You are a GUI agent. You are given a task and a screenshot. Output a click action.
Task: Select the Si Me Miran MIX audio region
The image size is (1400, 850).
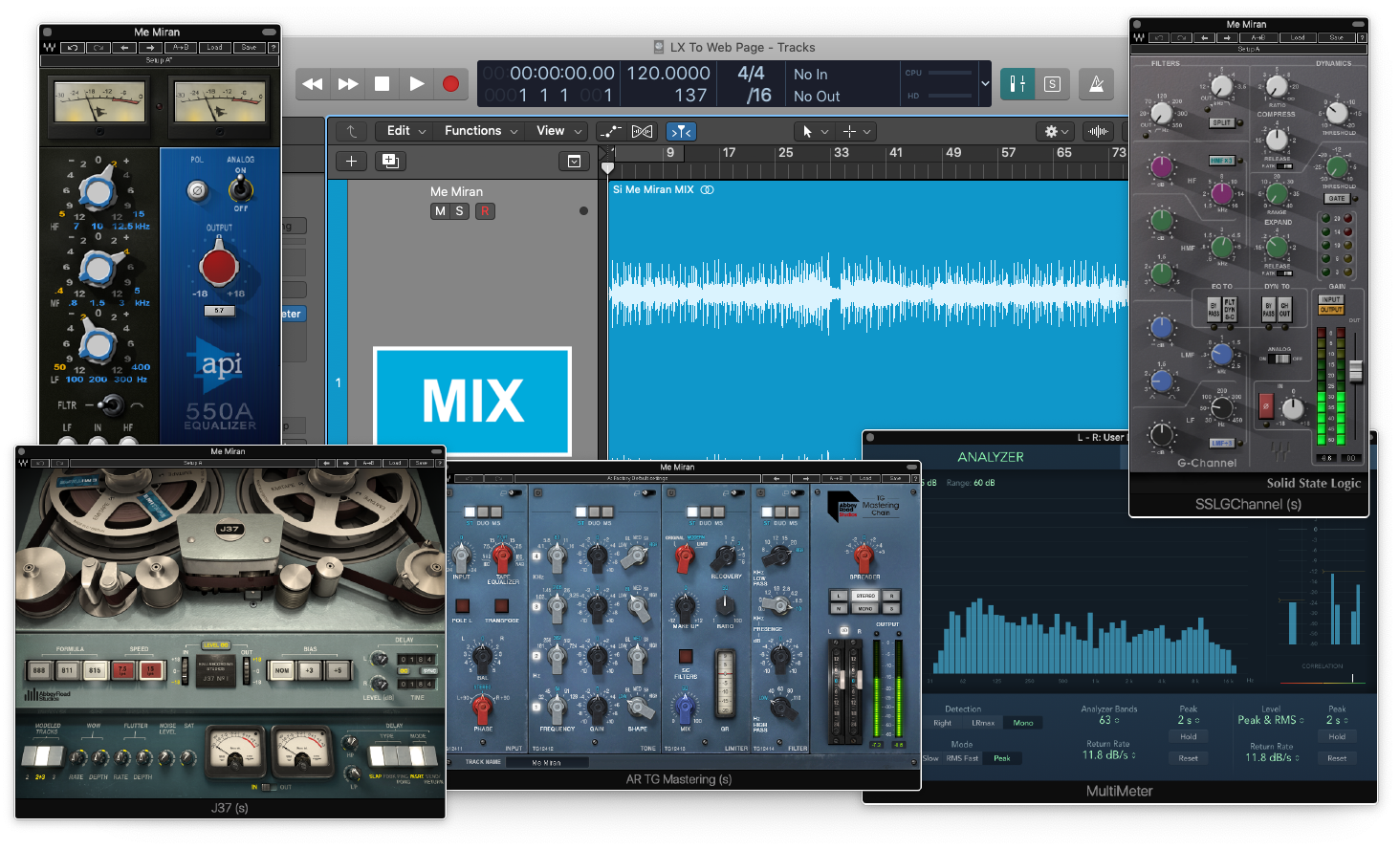tap(867, 320)
